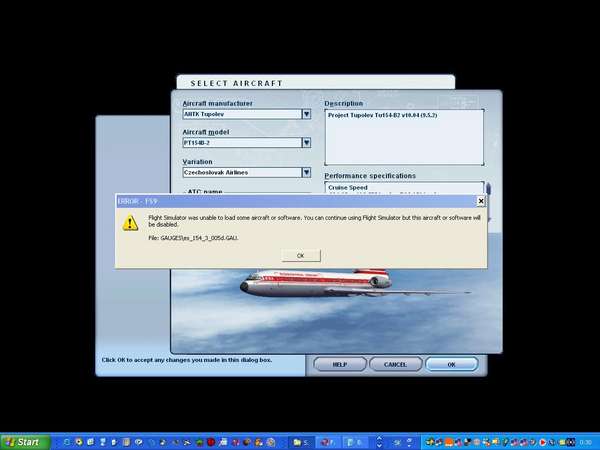Viewport: 600px width, 450px height.
Task: Close the ERROR - FS9 dialog
Action: coord(481,201)
